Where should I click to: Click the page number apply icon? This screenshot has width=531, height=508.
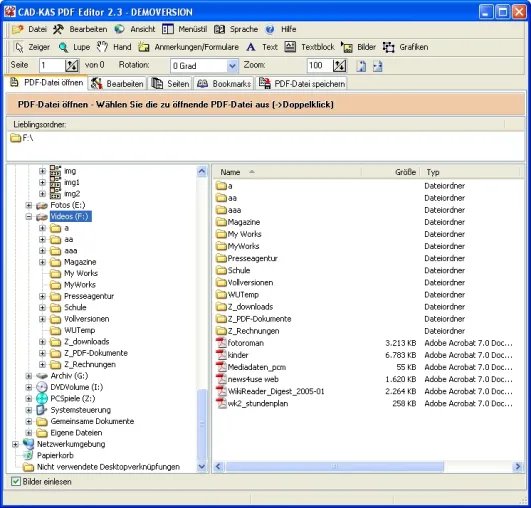click(72, 65)
